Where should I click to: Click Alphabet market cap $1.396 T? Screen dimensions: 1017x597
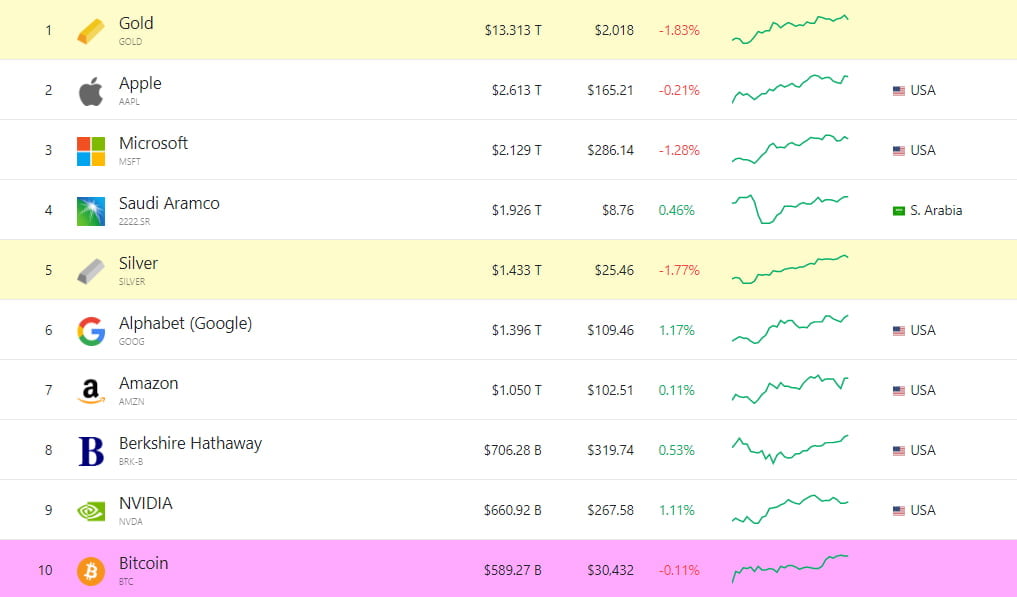(x=516, y=330)
